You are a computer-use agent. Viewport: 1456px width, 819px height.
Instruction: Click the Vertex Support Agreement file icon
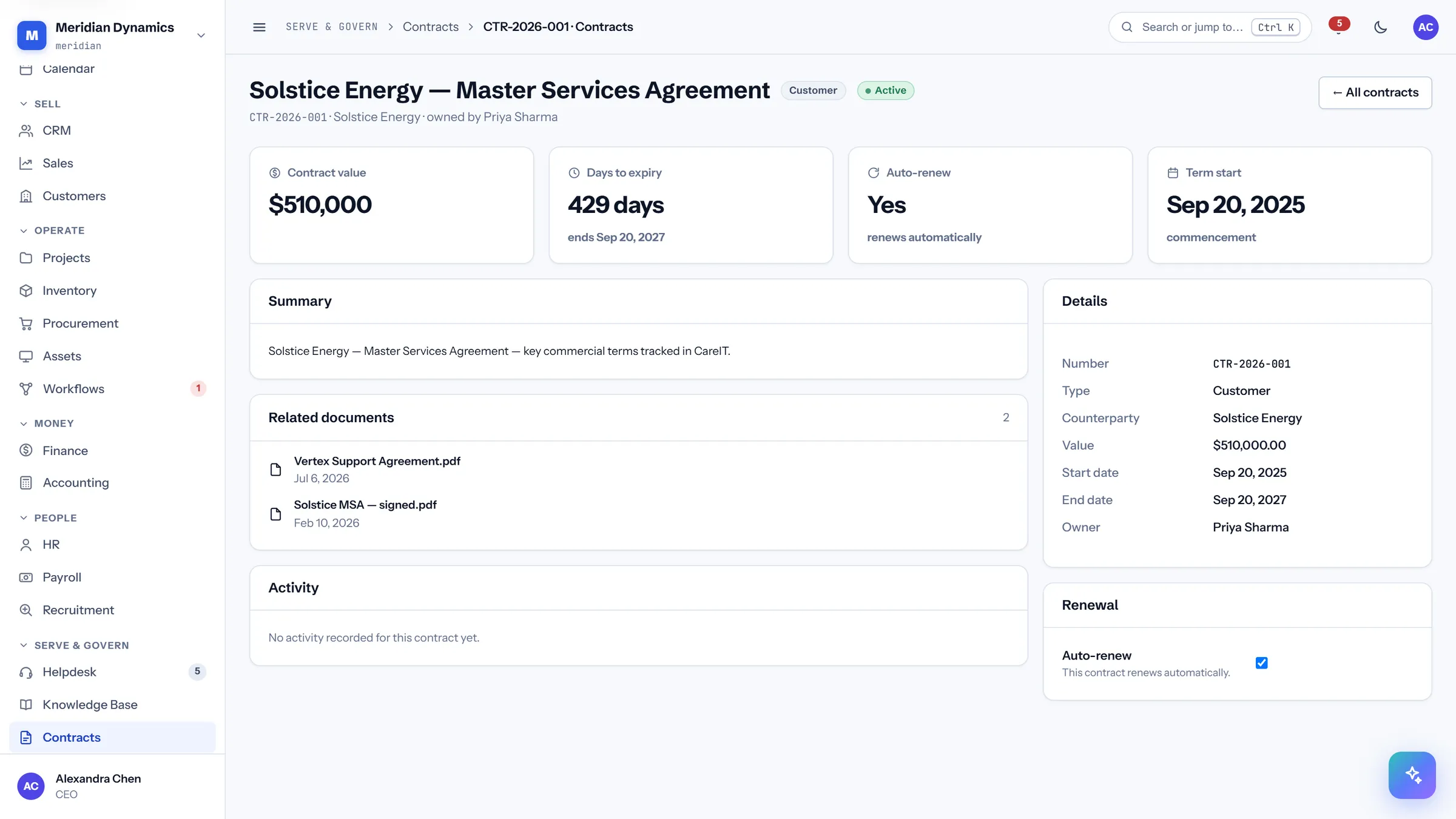275,470
